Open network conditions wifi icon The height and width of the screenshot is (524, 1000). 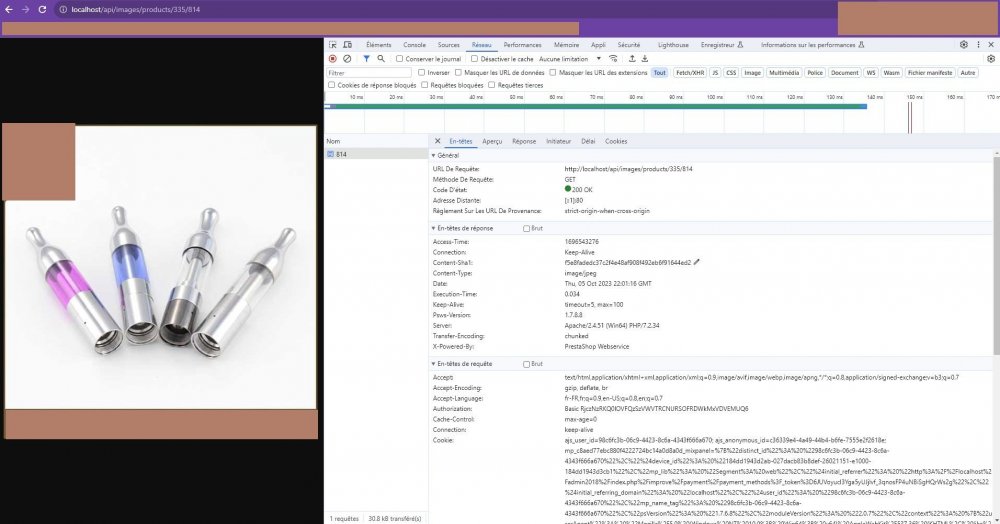613,59
